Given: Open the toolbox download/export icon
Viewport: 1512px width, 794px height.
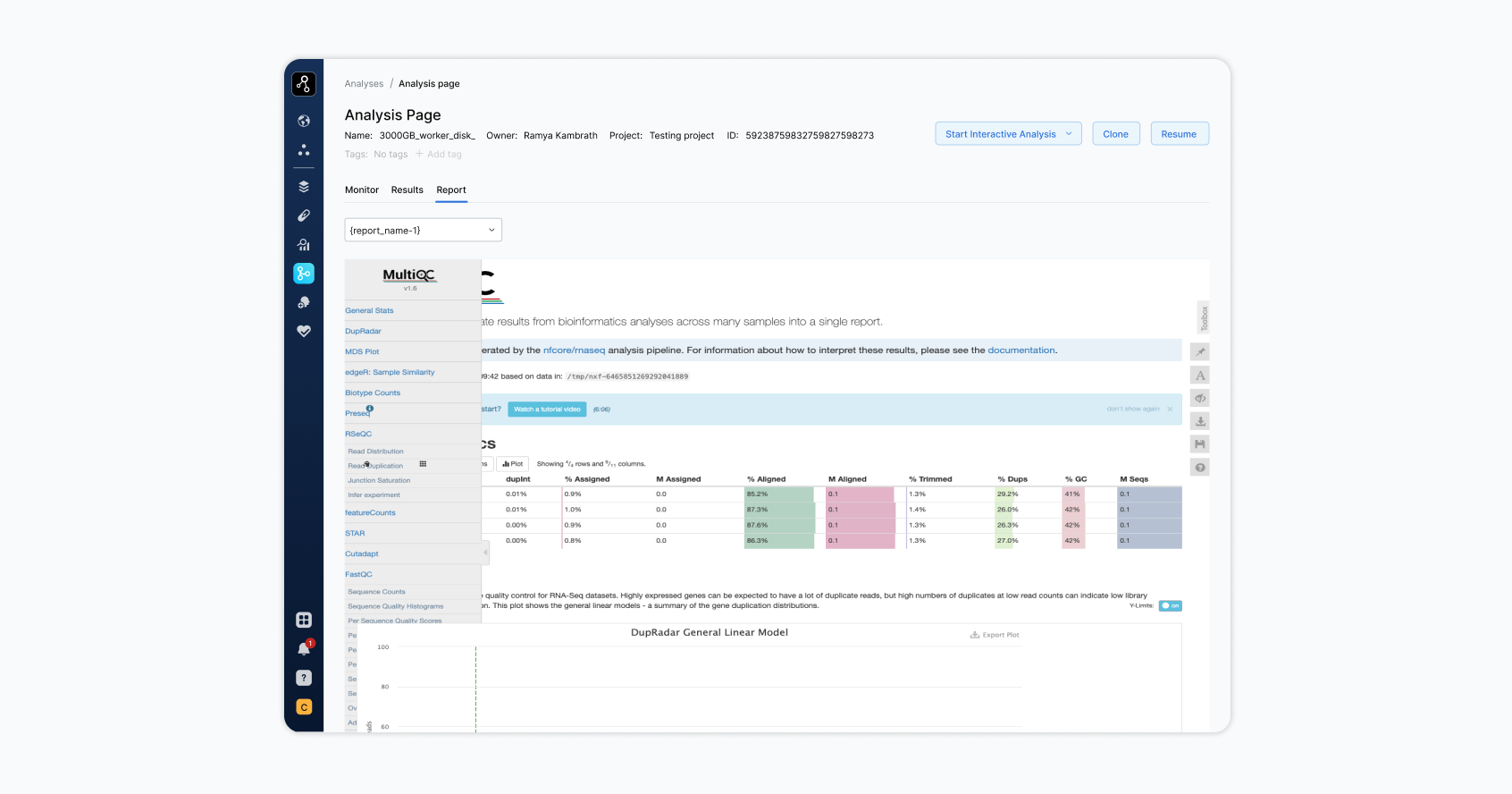Looking at the screenshot, I should pyautogui.click(x=1200, y=421).
